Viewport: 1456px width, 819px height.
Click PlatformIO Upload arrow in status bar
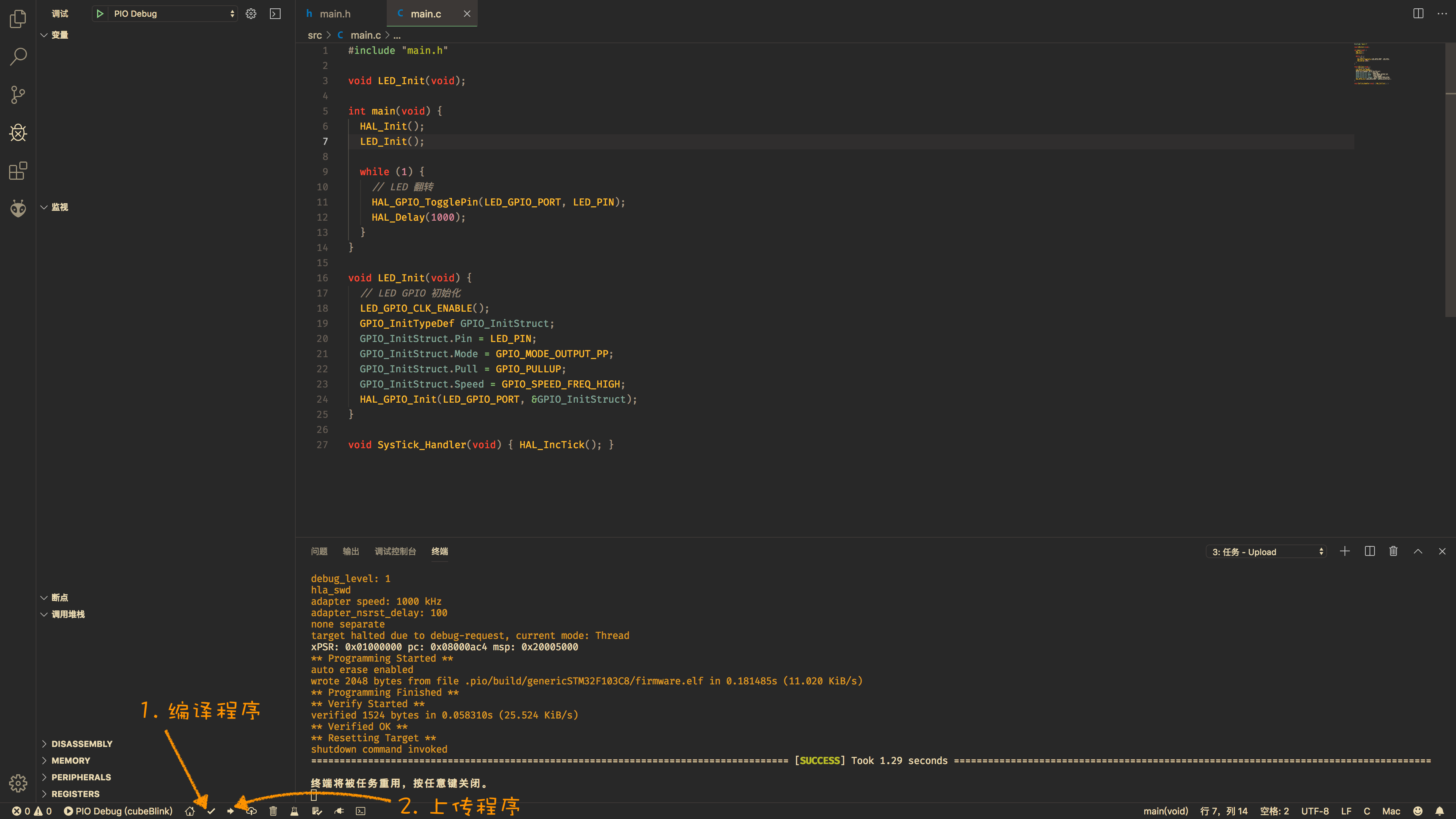(231, 811)
